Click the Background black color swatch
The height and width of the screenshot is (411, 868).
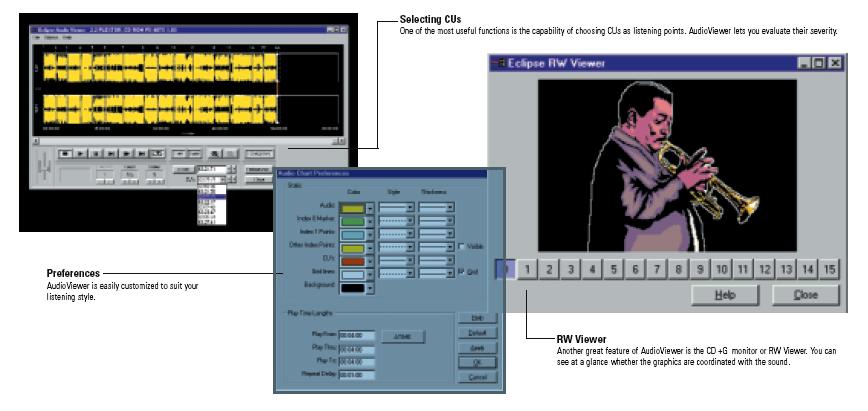pos(353,288)
